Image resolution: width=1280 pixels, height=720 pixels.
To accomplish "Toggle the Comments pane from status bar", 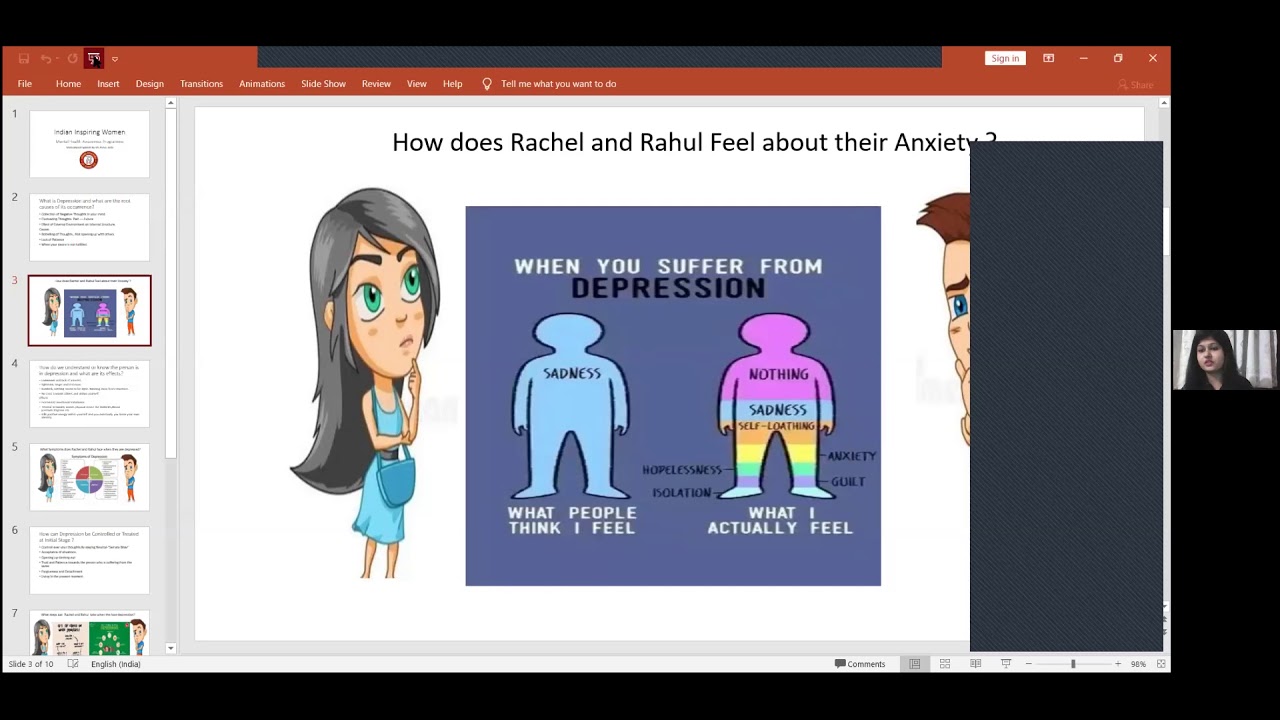I will coord(860,664).
